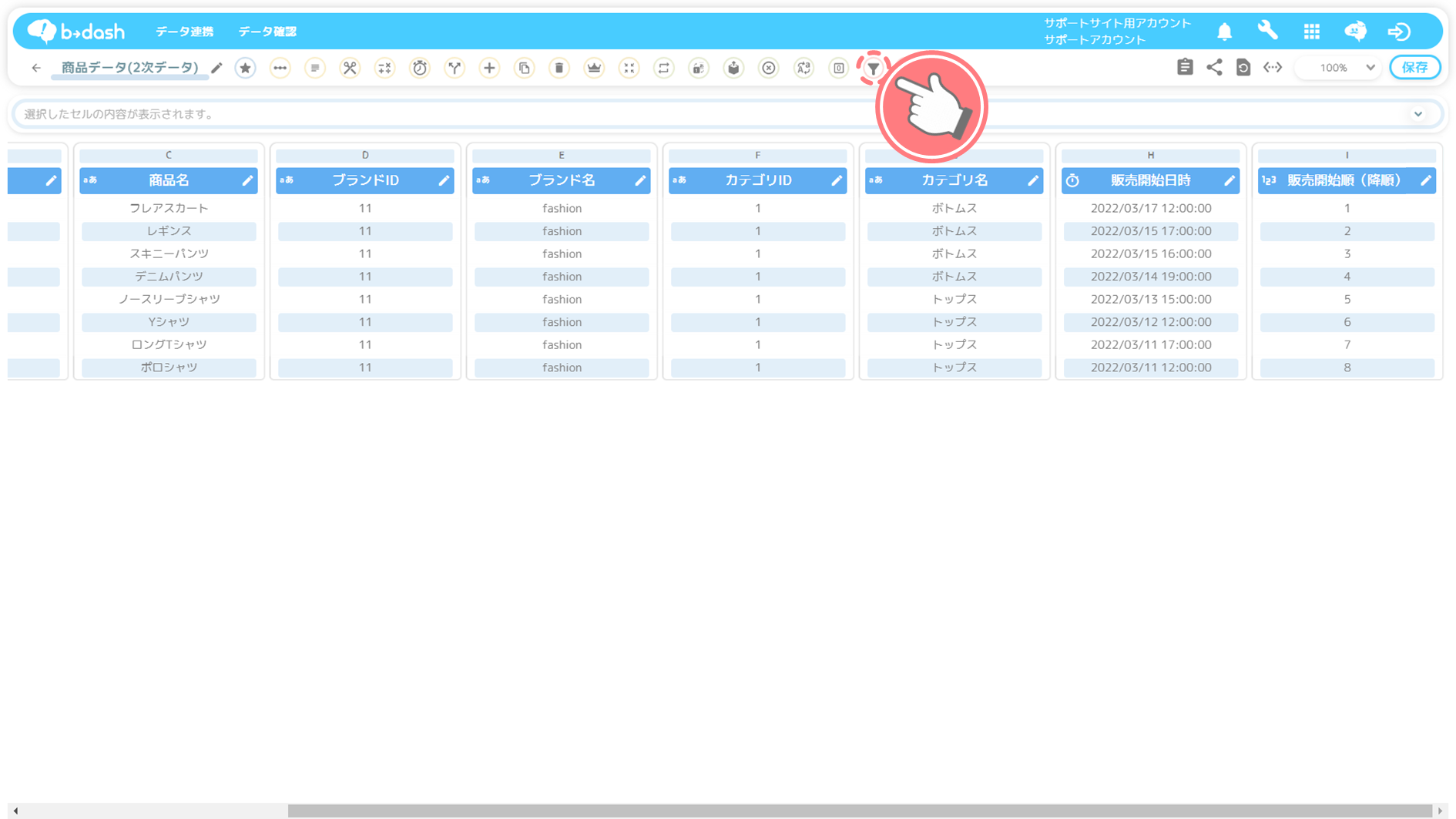Select the 商品データ(2次データ) file title
The width and height of the screenshot is (1456, 819).
click(x=129, y=68)
